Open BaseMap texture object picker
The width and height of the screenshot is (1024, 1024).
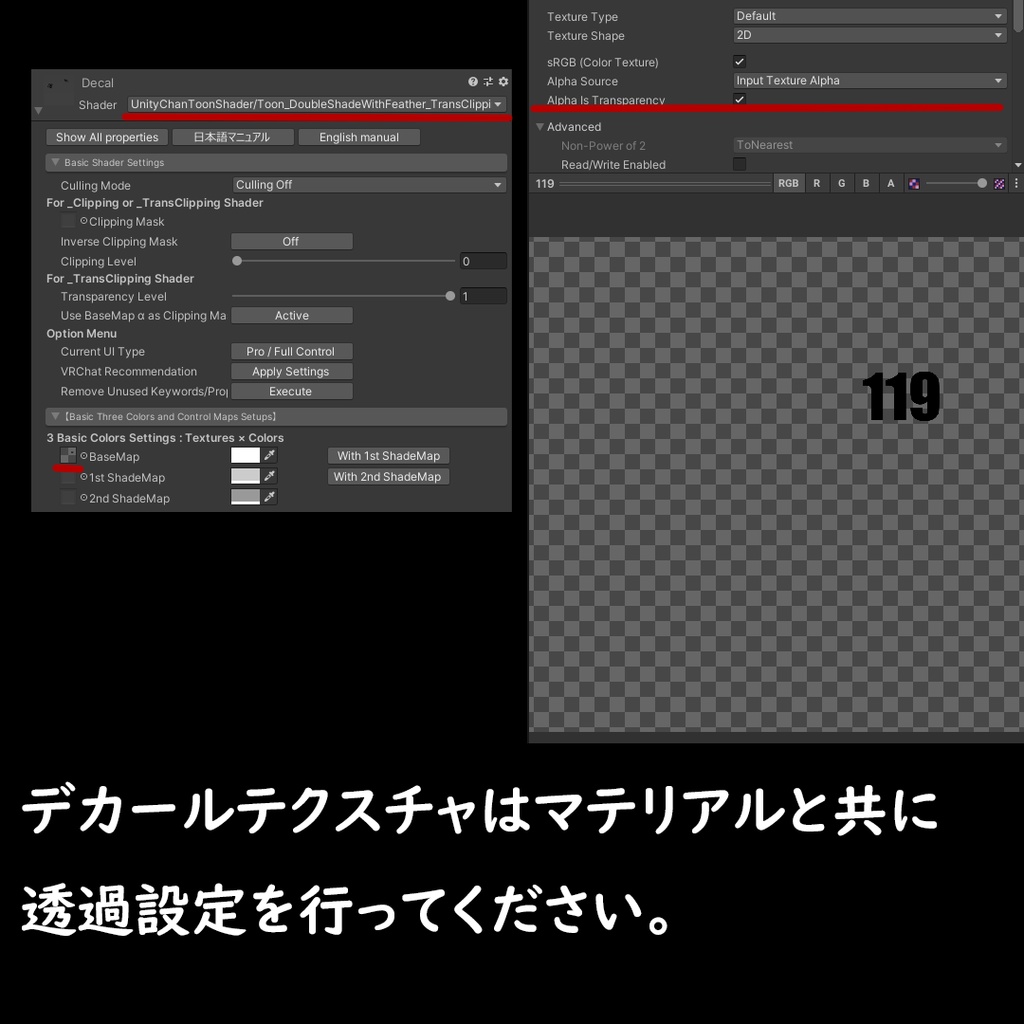[84, 456]
